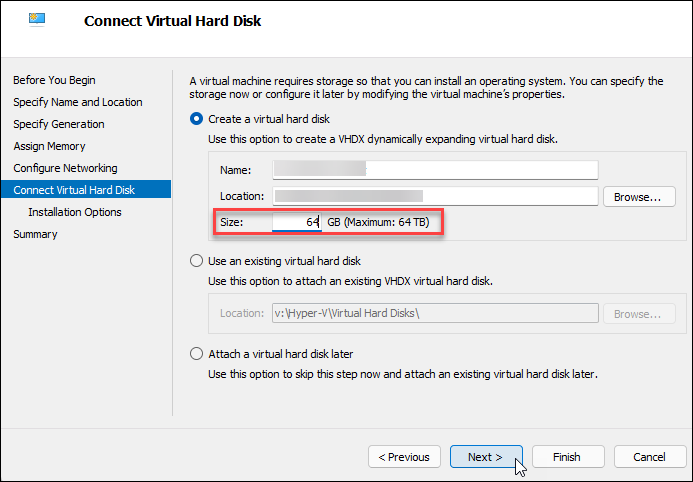Select the Connect Virtual Hard Disk step
Viewport: 693px width, 482px height.
click(73, 190)
